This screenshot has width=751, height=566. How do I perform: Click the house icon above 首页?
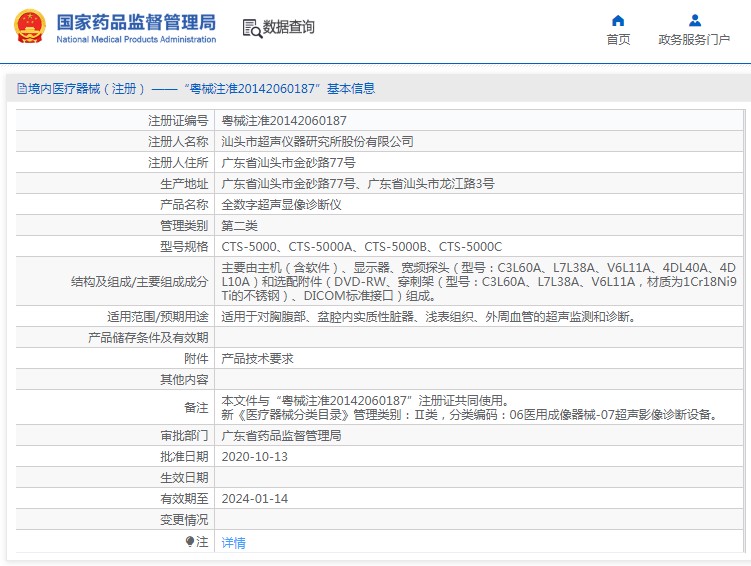pos(618,20)
